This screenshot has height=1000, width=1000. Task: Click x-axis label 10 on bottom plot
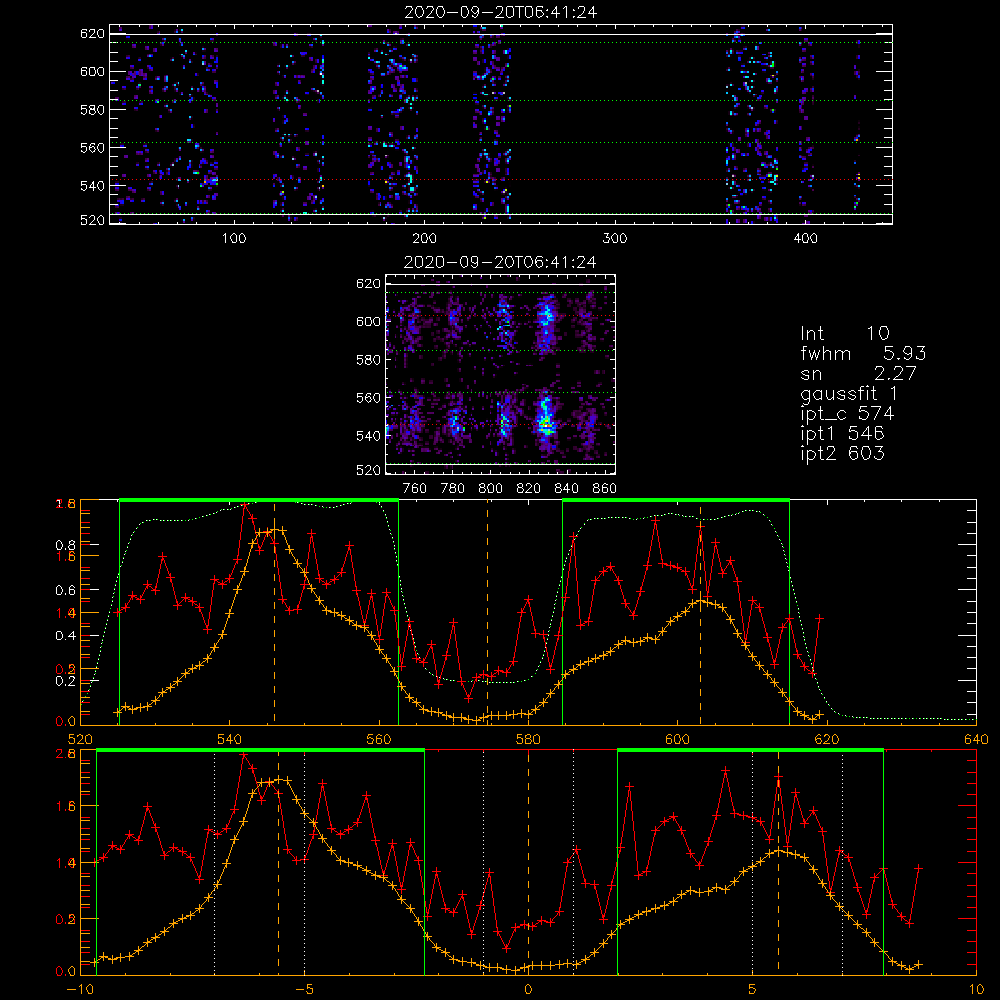(x=976, y=990)
